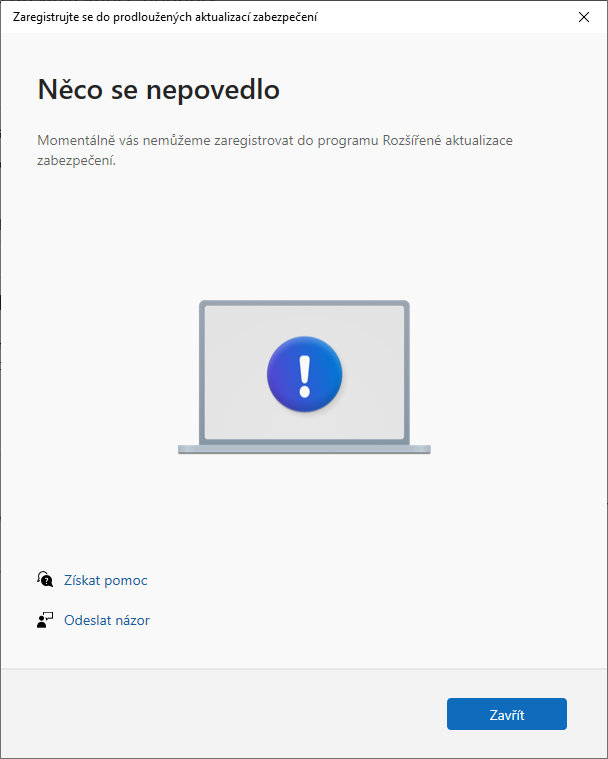Click the words Rozšířené aktualizace in the message
Image resolution: width=608 pixels, height=759 pixels.
[448, 140]
